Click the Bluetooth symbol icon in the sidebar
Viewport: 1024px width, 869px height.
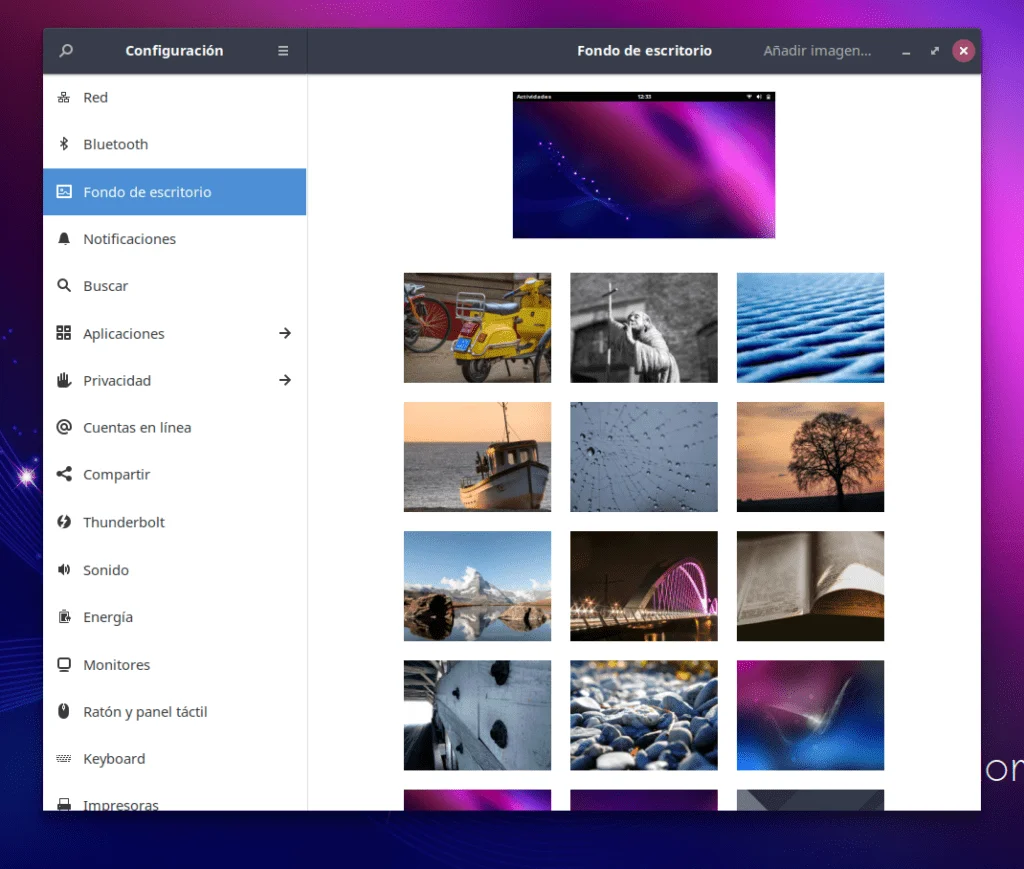pyautogui.click(x=63, y=144)
